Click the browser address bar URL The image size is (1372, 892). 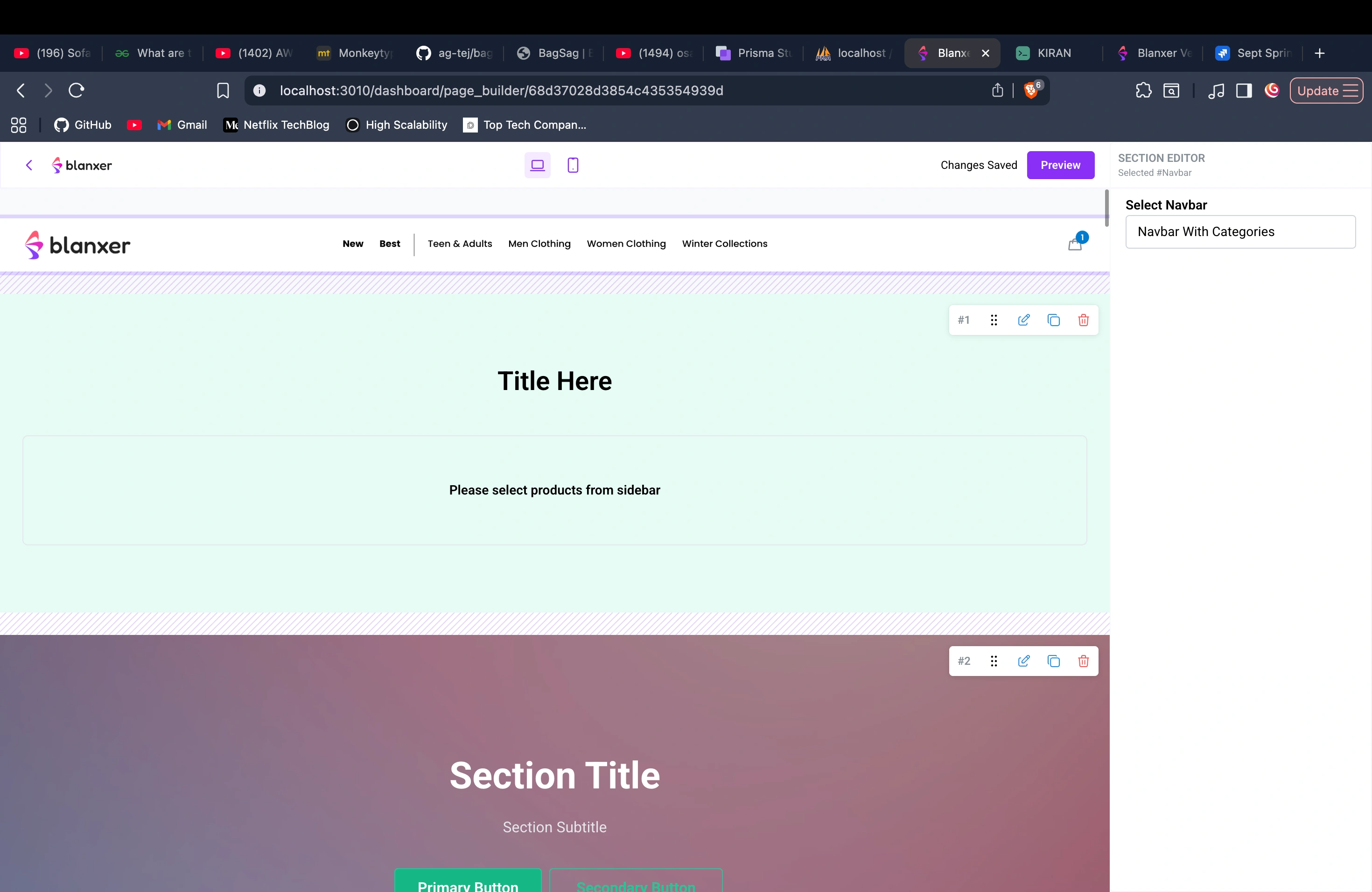(x=501, y=91)
